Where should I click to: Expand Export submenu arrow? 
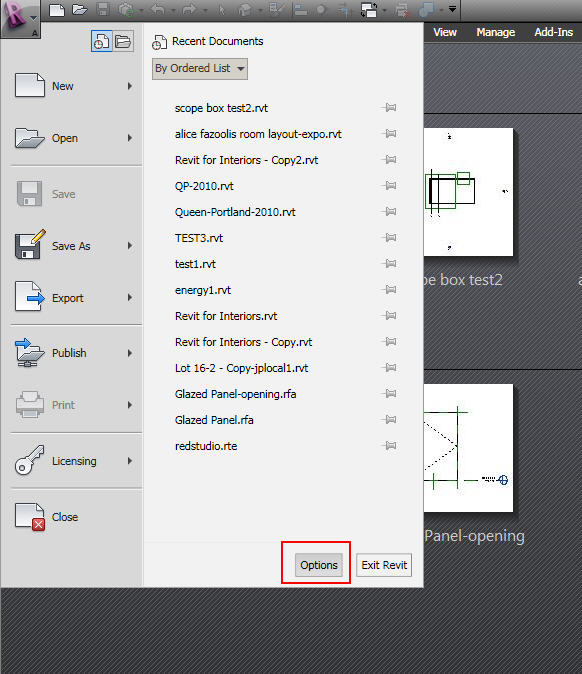[x=130, y=297]
